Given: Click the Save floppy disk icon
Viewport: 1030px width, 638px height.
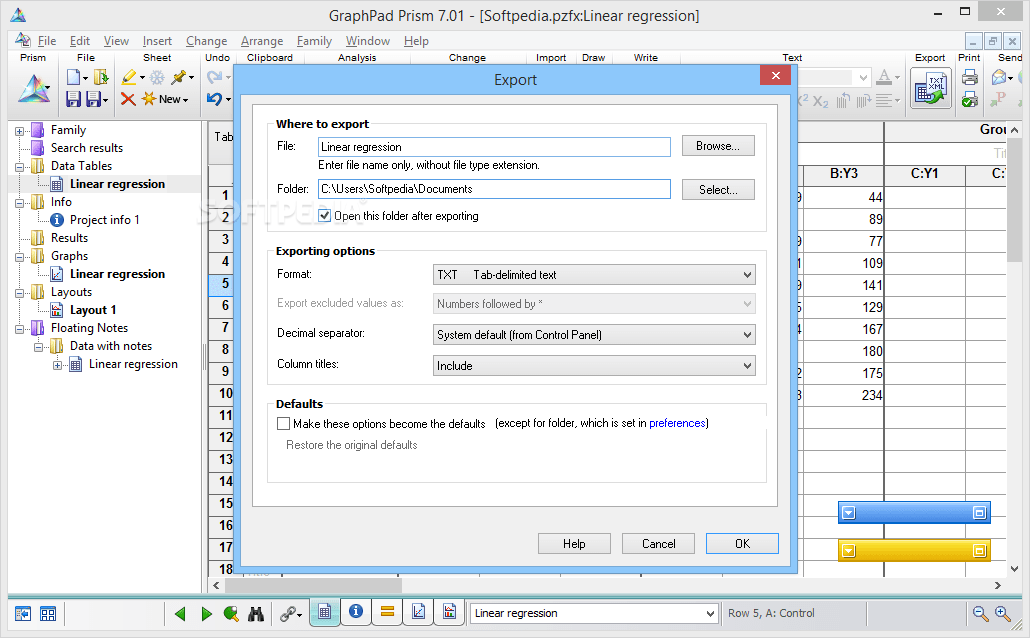Looking at the screenshot, I should tap(73, 99).
